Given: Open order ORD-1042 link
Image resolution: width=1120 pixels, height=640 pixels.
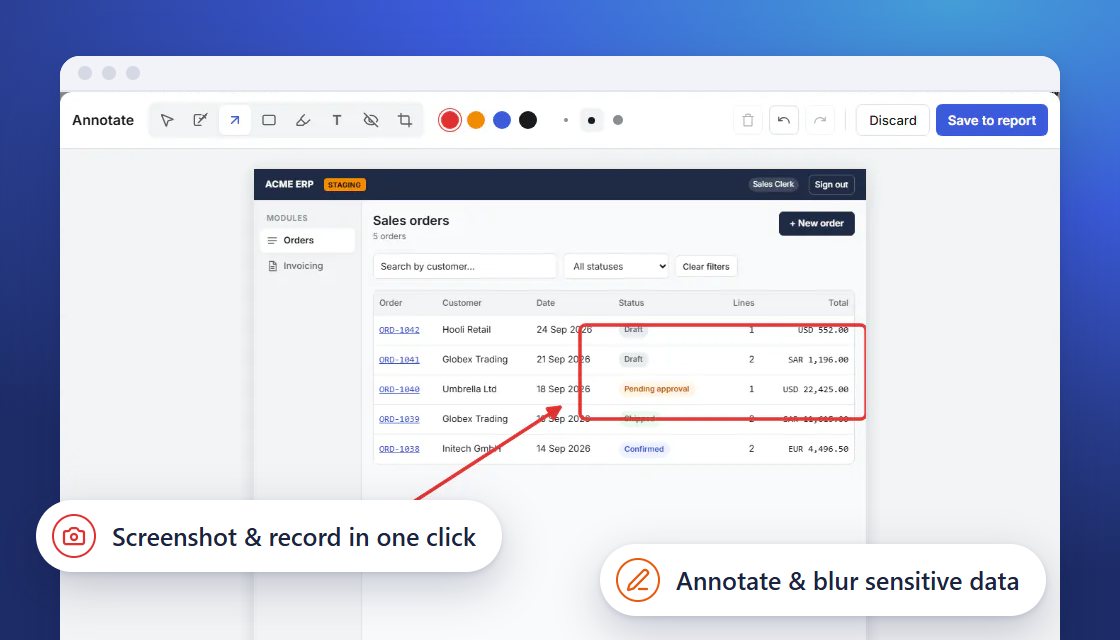Looking at the screenshot, I should coord(399,330).
